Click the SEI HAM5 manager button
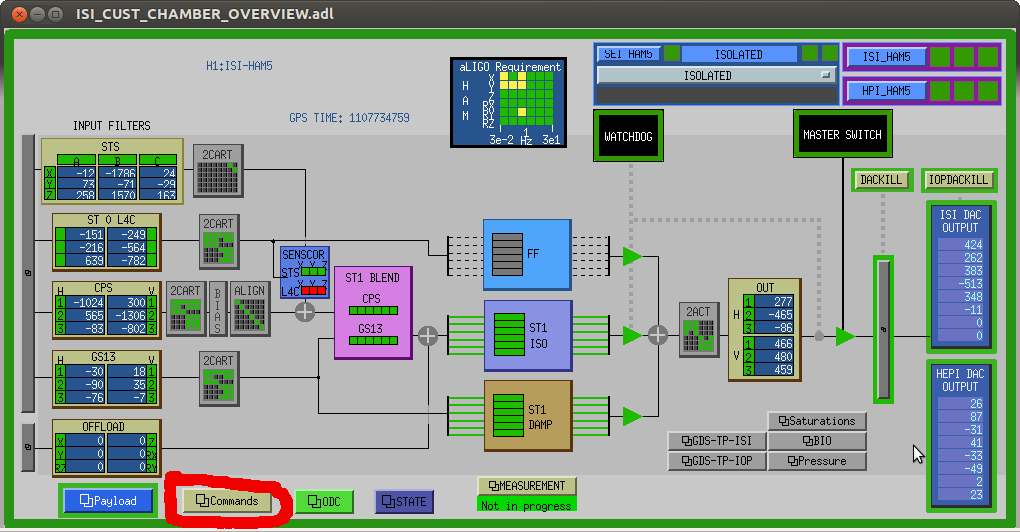The width and height of the screenshot is (1020, 532). point(628,54)
